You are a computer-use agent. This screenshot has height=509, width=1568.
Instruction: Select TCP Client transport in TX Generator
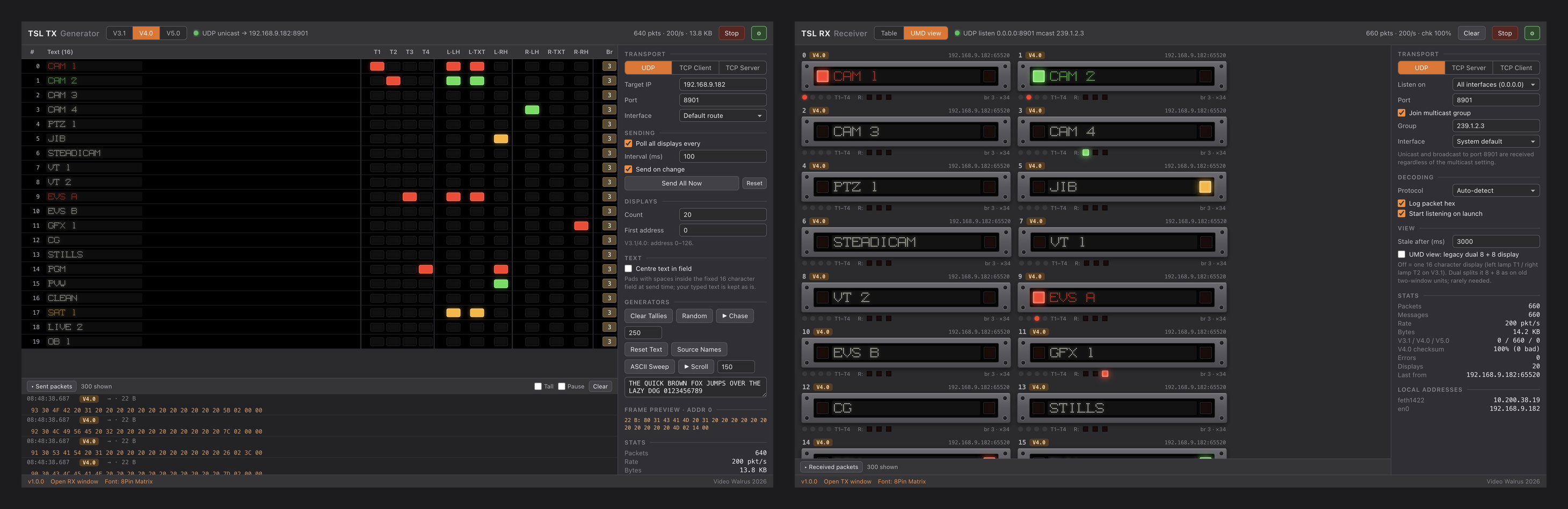coord(694,68)
